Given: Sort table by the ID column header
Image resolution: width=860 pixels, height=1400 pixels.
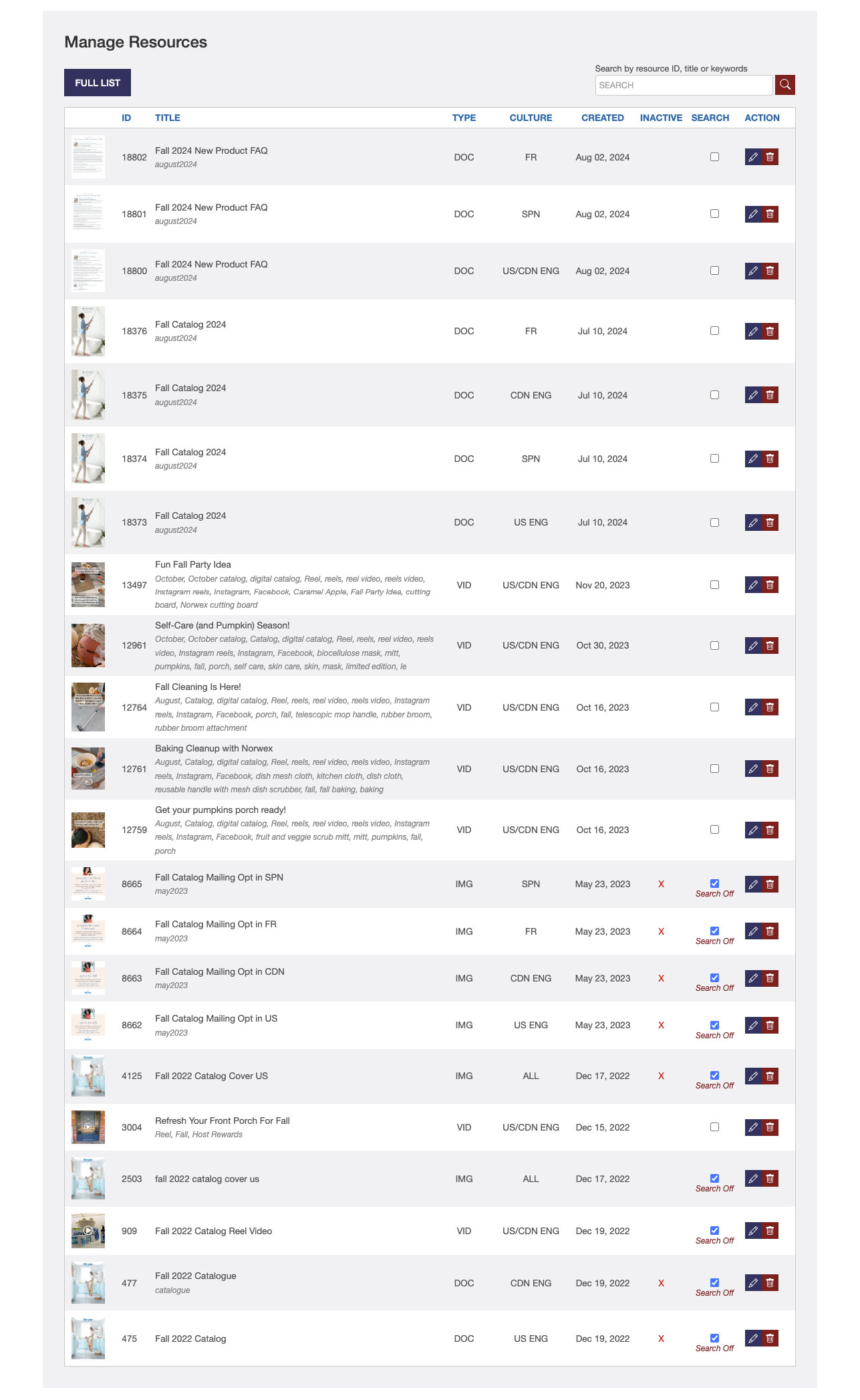Looking at the screenshot, I should coord(126,118).
